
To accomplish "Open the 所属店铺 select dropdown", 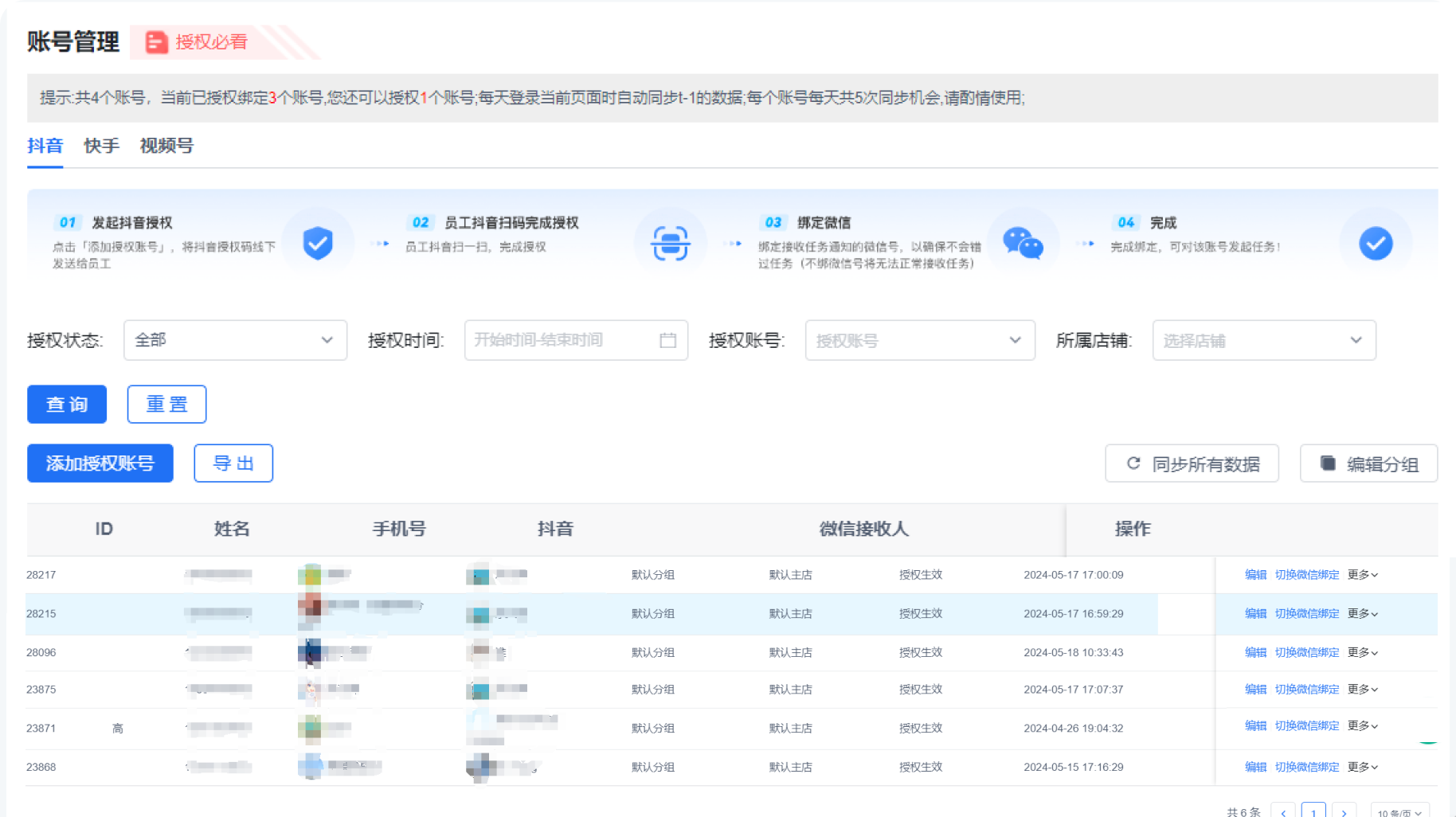I will [x=1263, y=340].
